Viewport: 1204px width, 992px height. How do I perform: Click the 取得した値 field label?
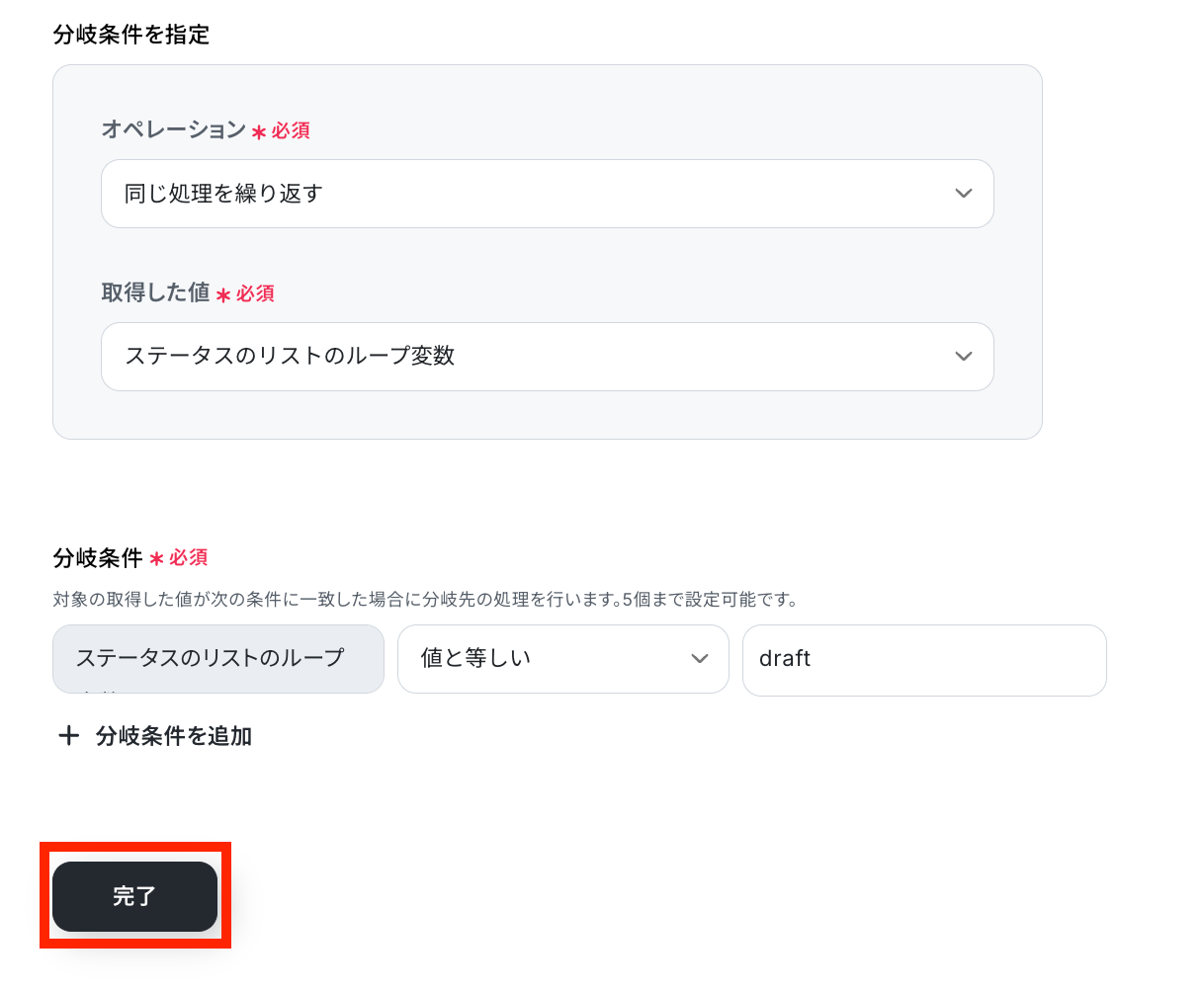click(x=156, y=292)
